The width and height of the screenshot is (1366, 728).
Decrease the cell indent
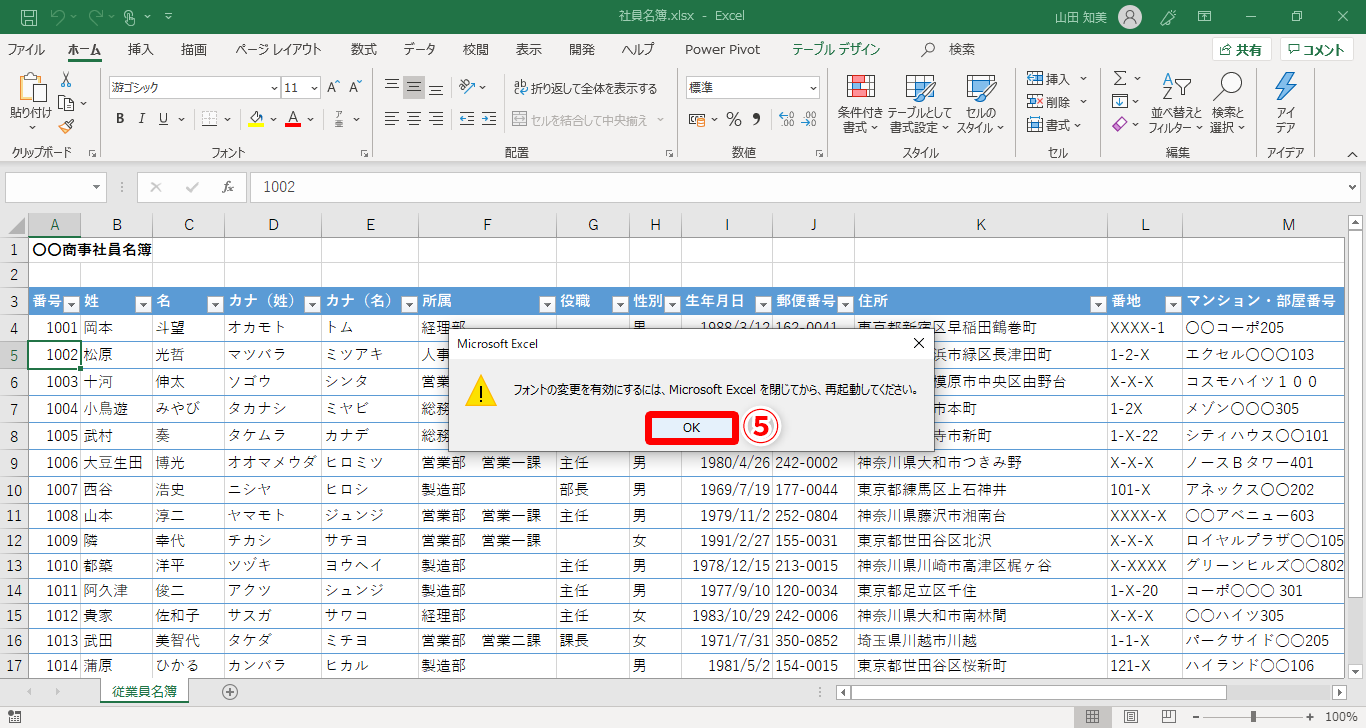[x=465, y=119]
